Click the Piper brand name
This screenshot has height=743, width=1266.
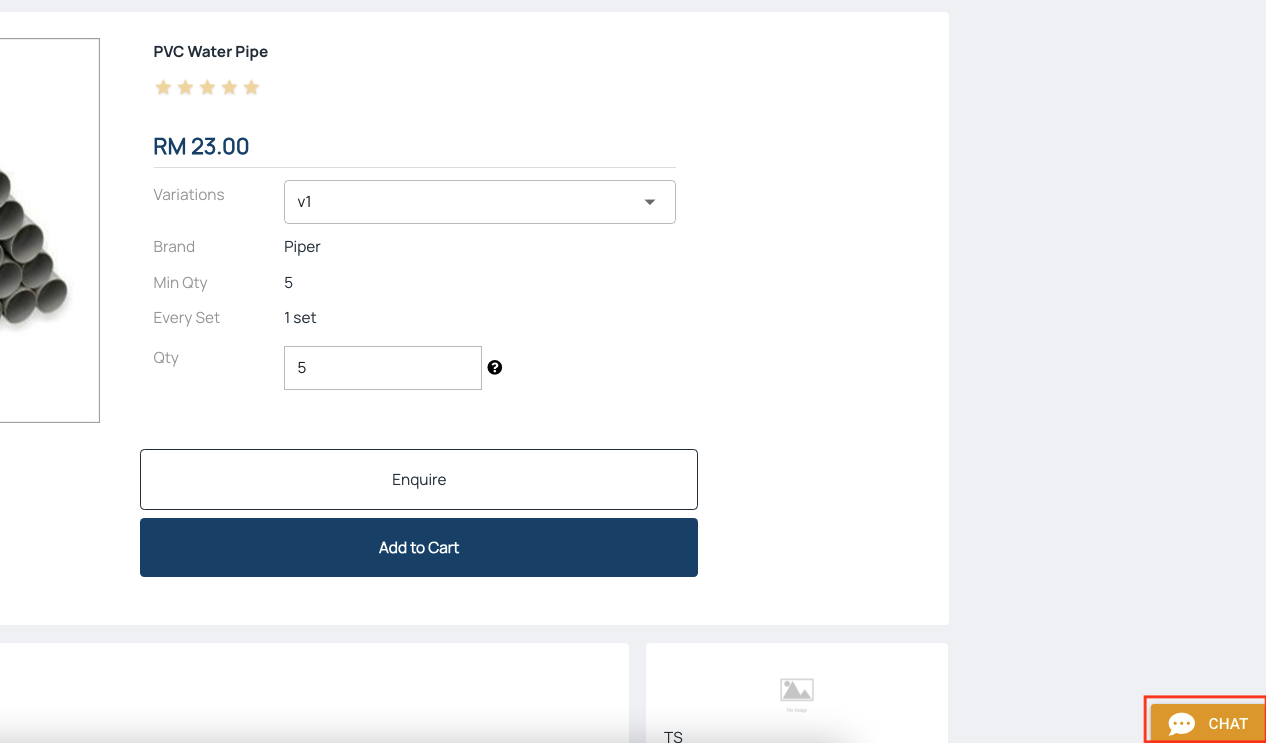pos(302,247)
